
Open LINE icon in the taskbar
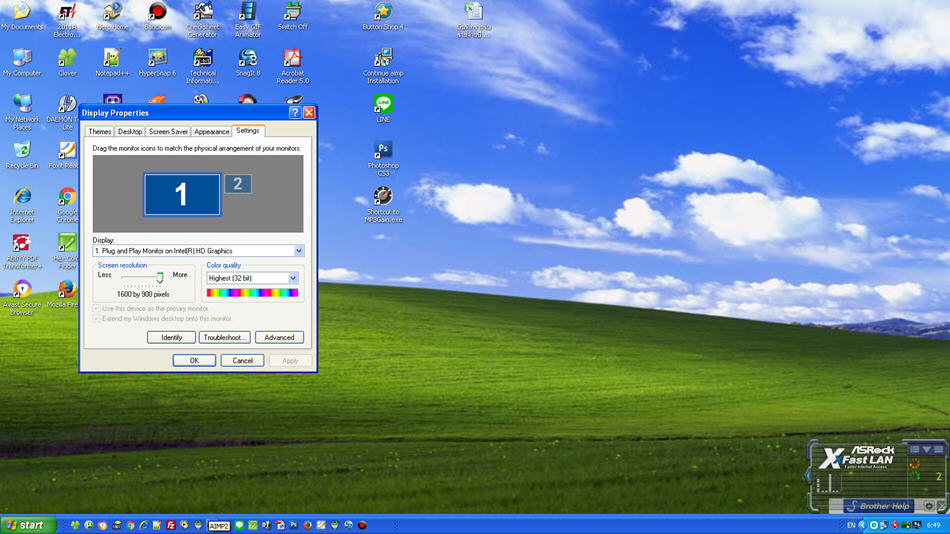239,525
